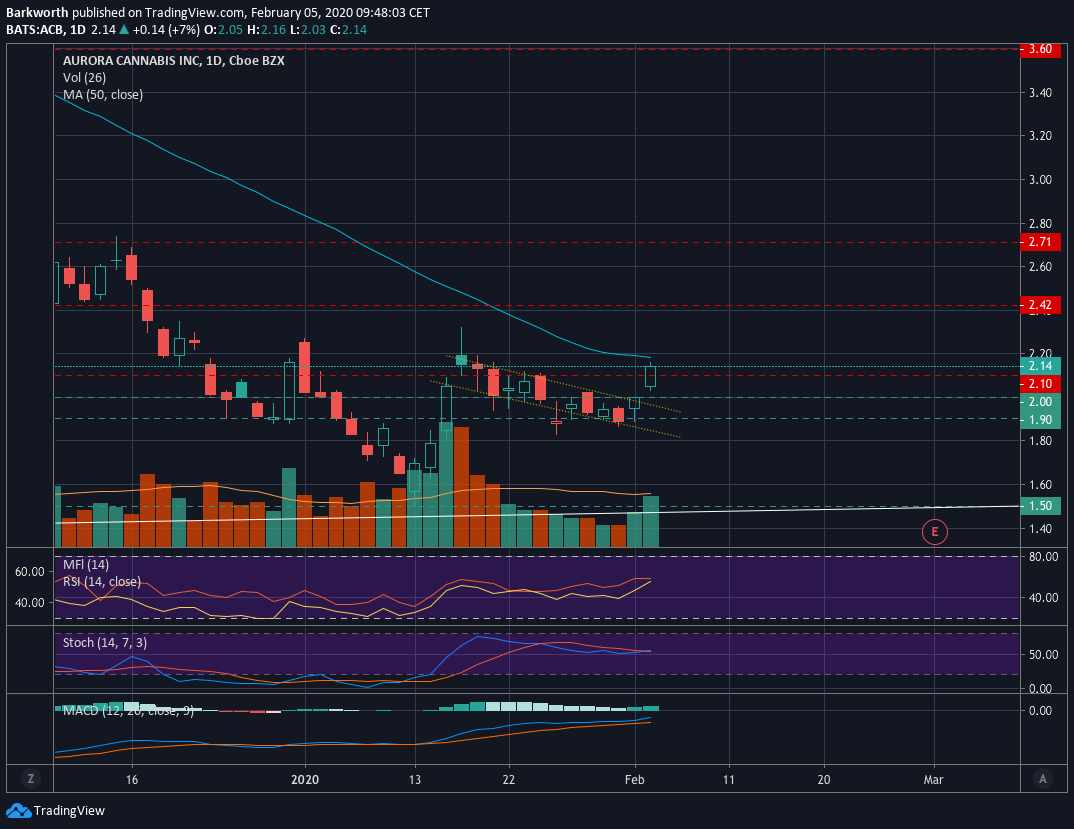
Task: Toggle the A auto-scale button
Action: tap(1043, 778)
